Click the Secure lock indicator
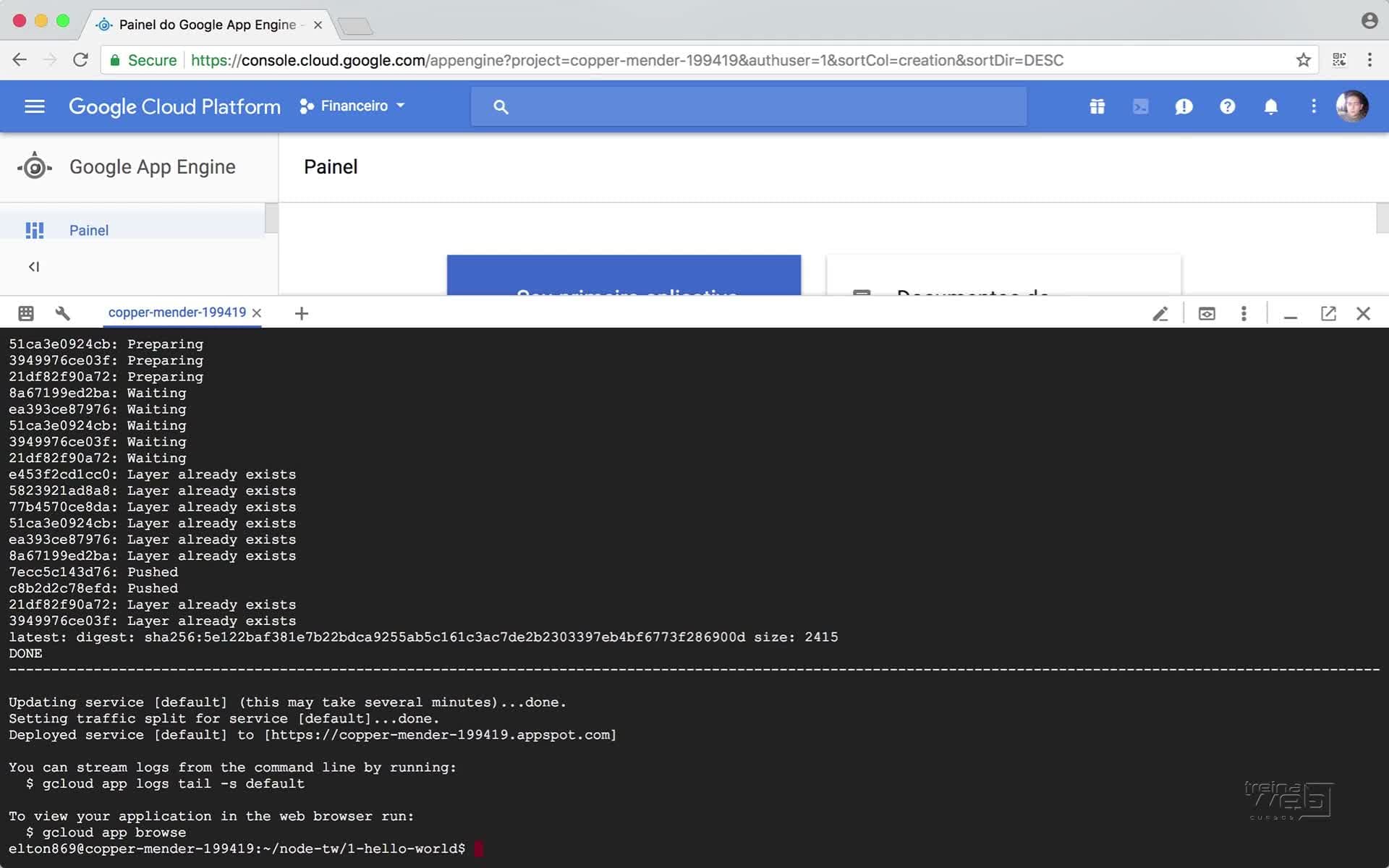 143,60
